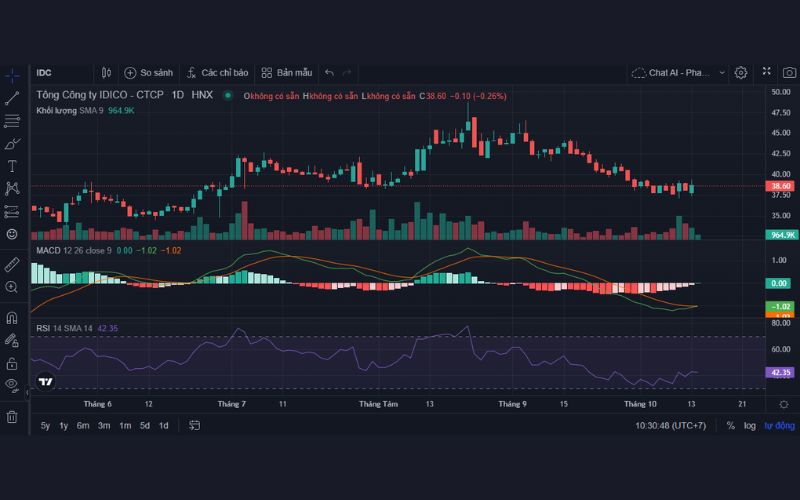Open Bản mẫu templates menu

287,72
